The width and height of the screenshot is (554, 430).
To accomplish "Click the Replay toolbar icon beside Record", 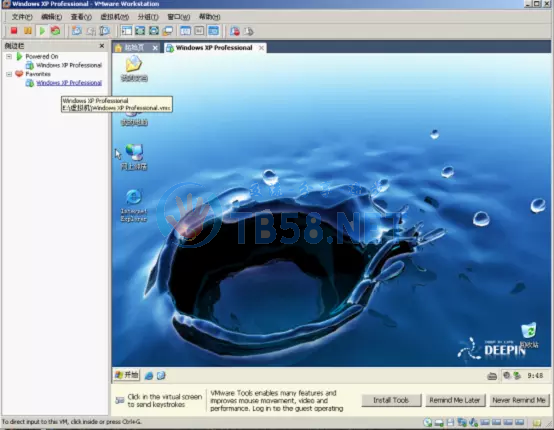I will (249, 31).
